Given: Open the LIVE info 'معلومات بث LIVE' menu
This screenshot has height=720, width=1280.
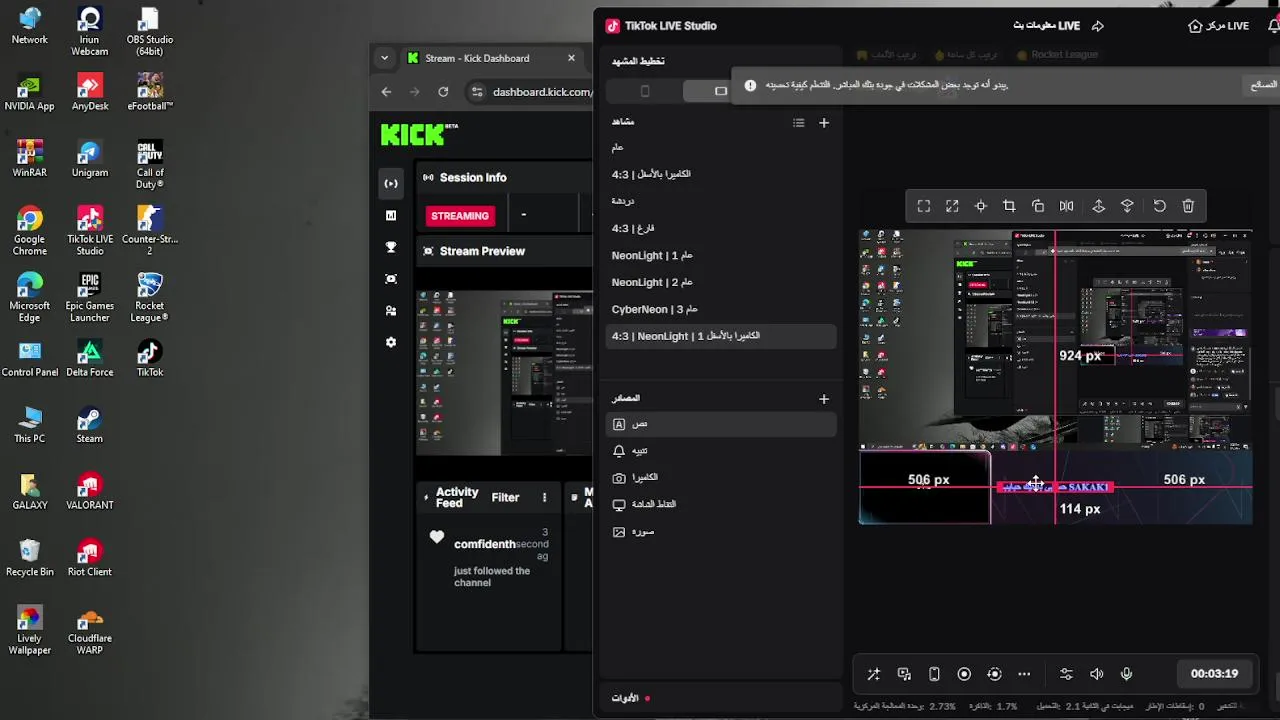Looking at the screenshot, I should pyautogui.click(x=1046, y=26).
